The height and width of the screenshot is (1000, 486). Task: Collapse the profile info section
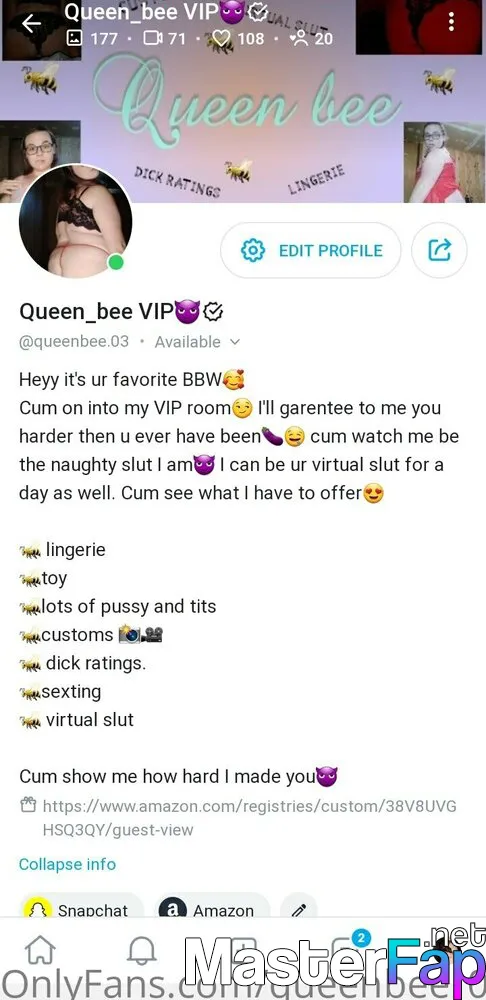point(67,864)
